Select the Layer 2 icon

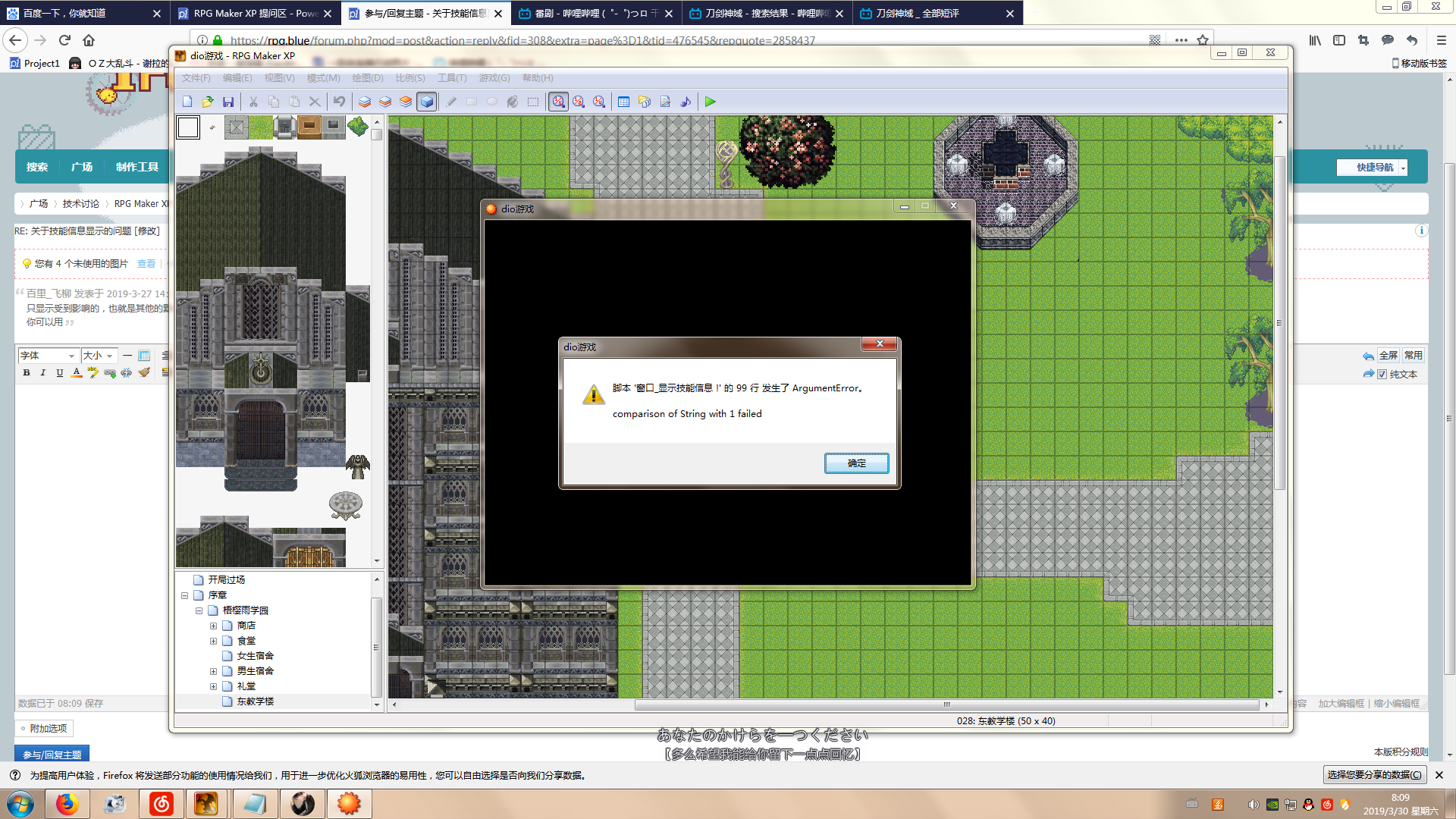(x=385, y=102)
